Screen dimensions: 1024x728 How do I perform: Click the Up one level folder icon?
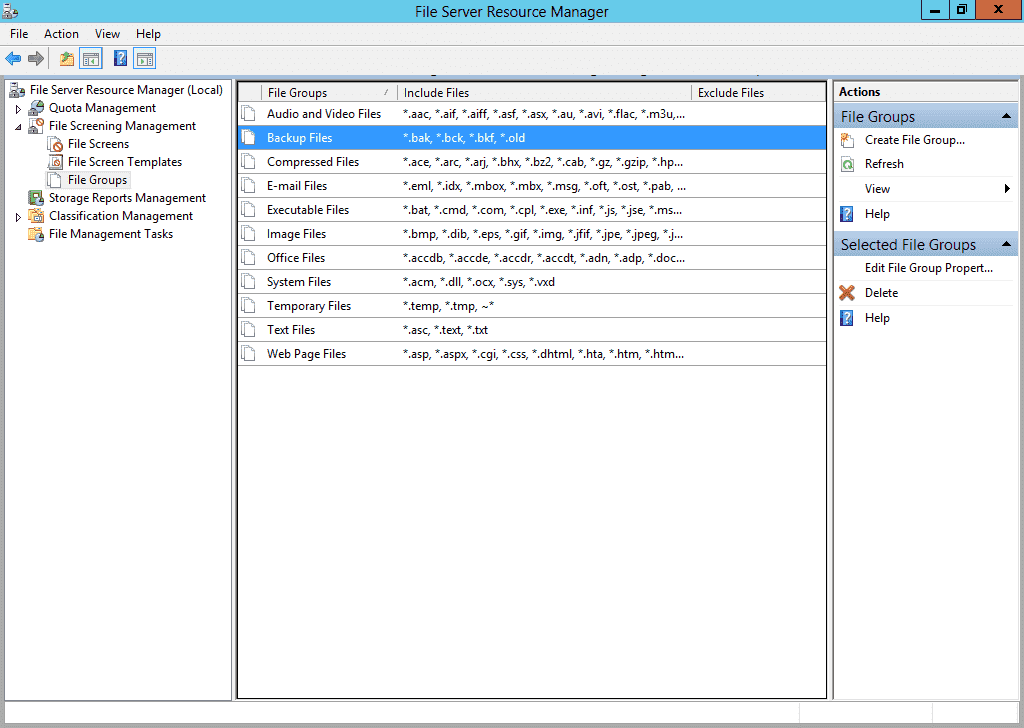click(x=67, y=59)
